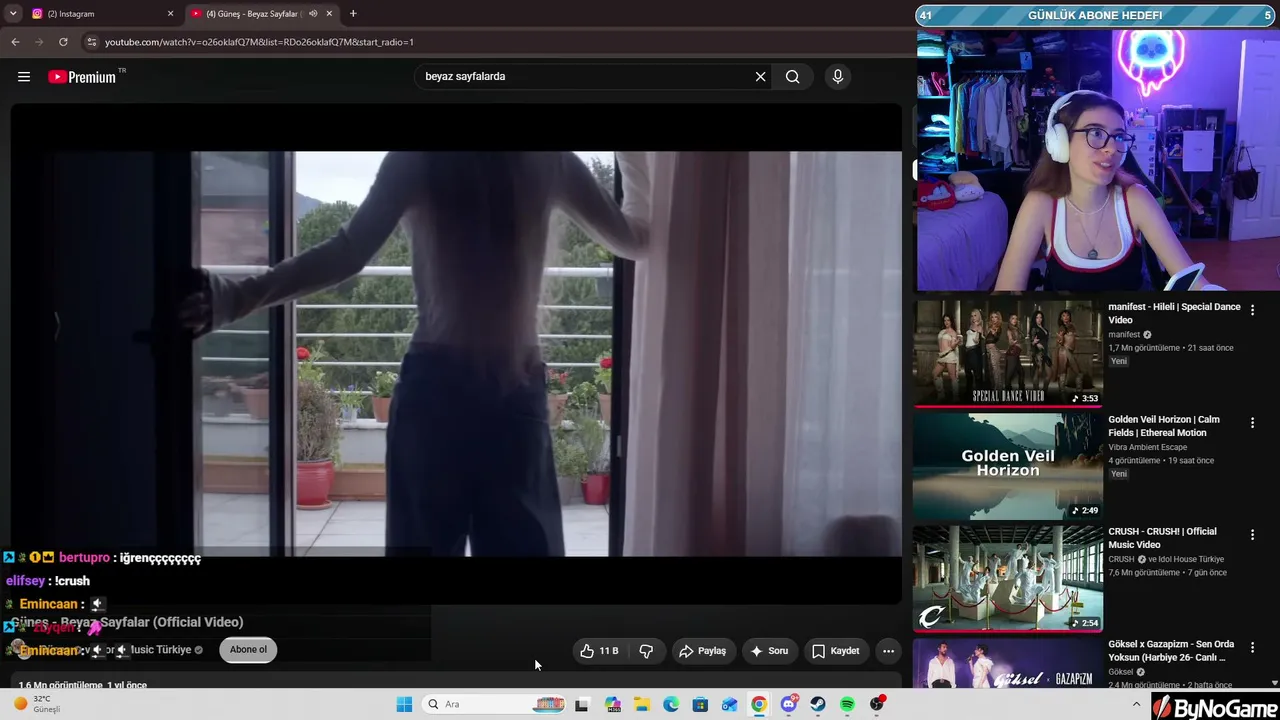Run search with the magnifier button

pyautogui.click(x=792, y=77)
